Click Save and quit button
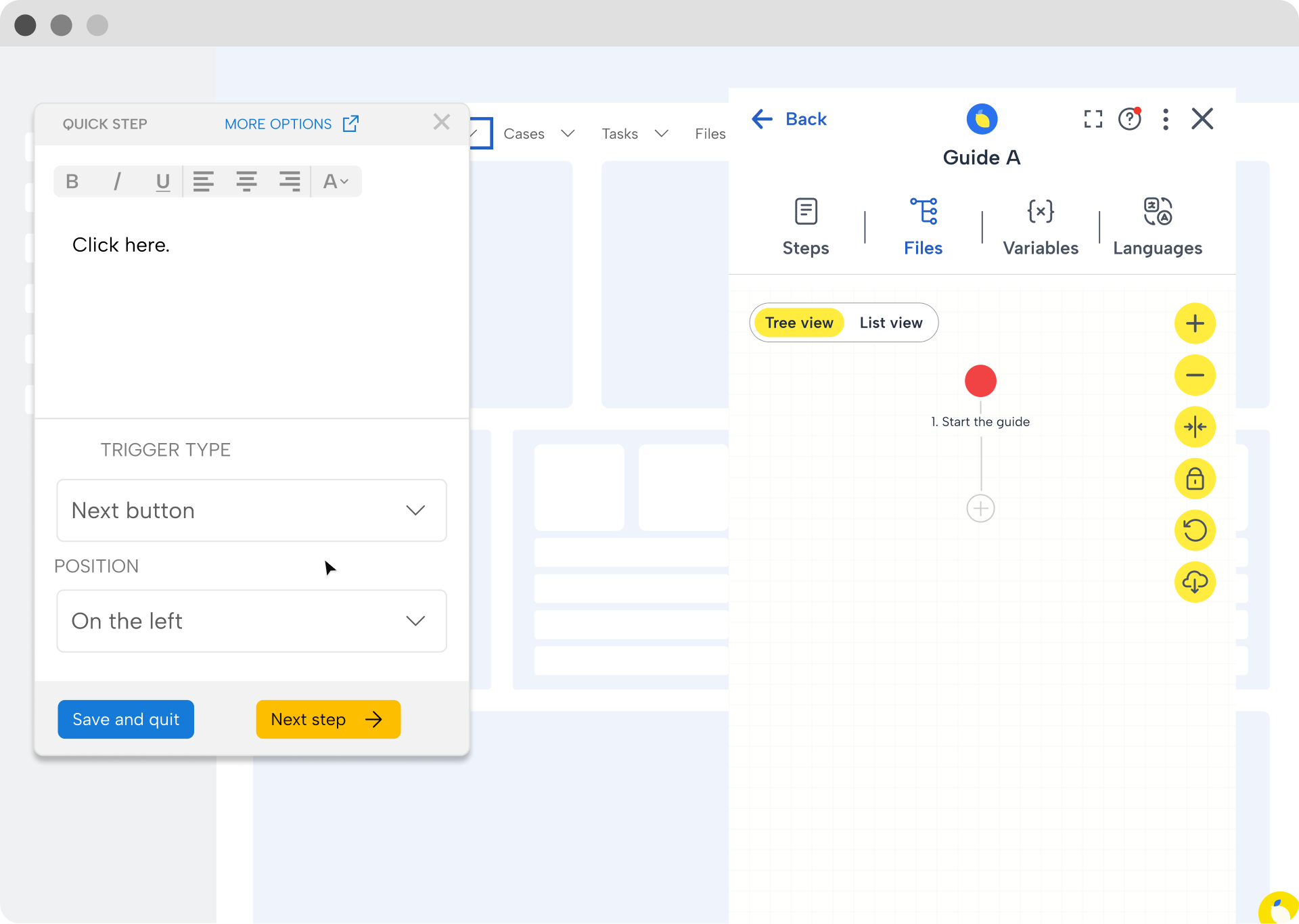 (126, 719)
